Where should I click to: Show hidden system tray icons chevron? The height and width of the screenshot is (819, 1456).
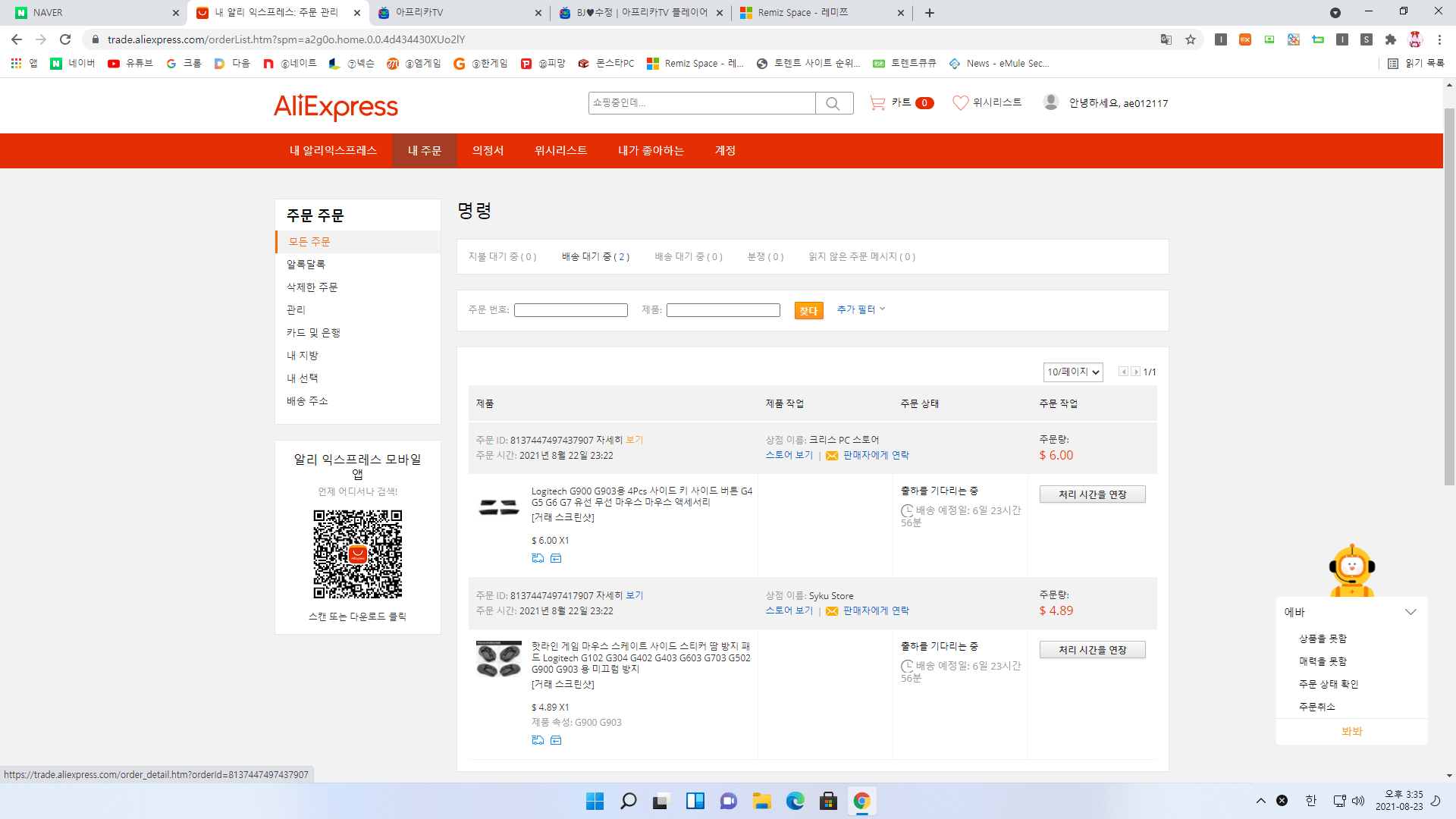pyautogui.click(x=1260, y=801)
